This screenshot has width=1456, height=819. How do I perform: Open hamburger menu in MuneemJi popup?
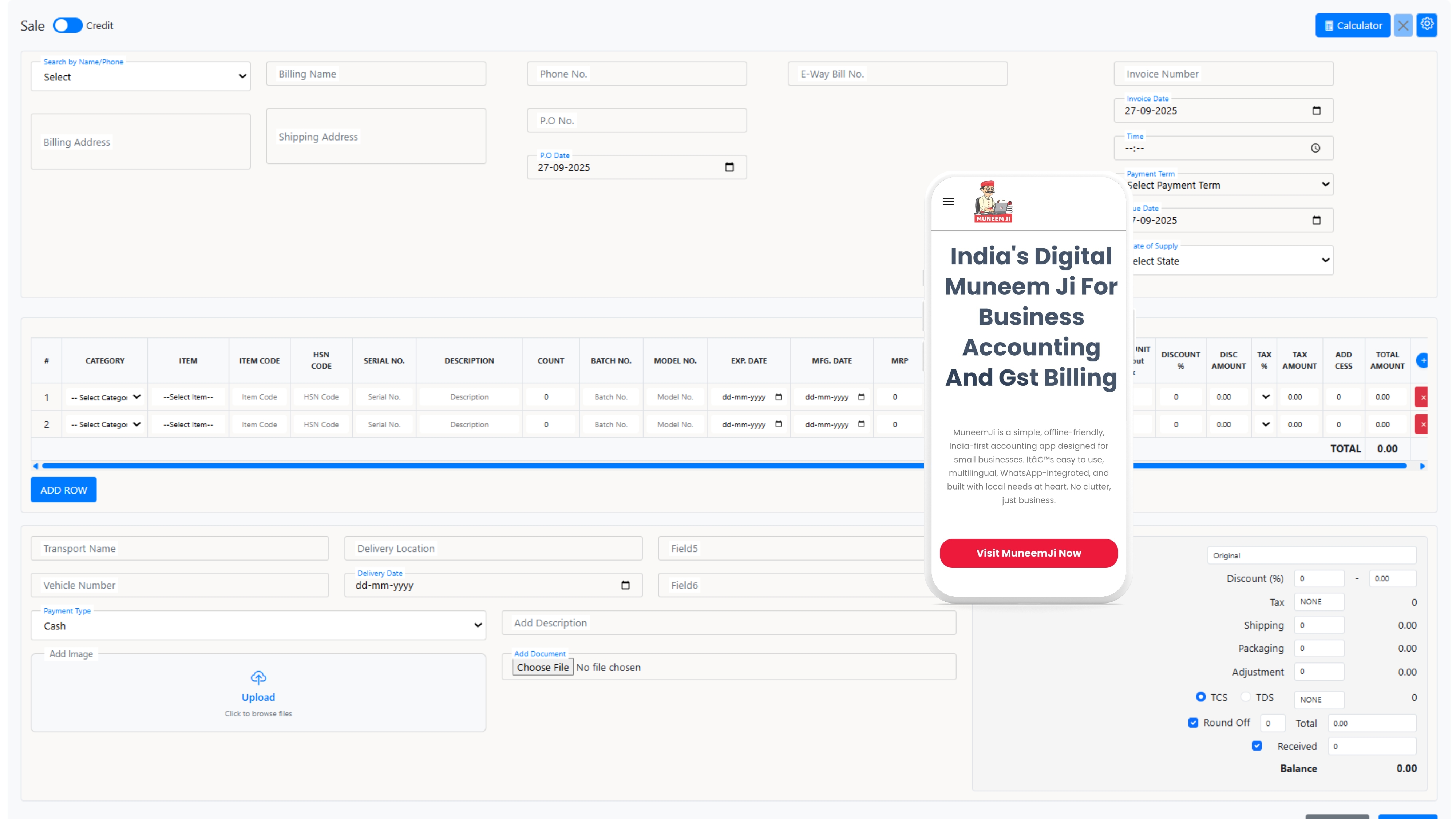point(949,202)
